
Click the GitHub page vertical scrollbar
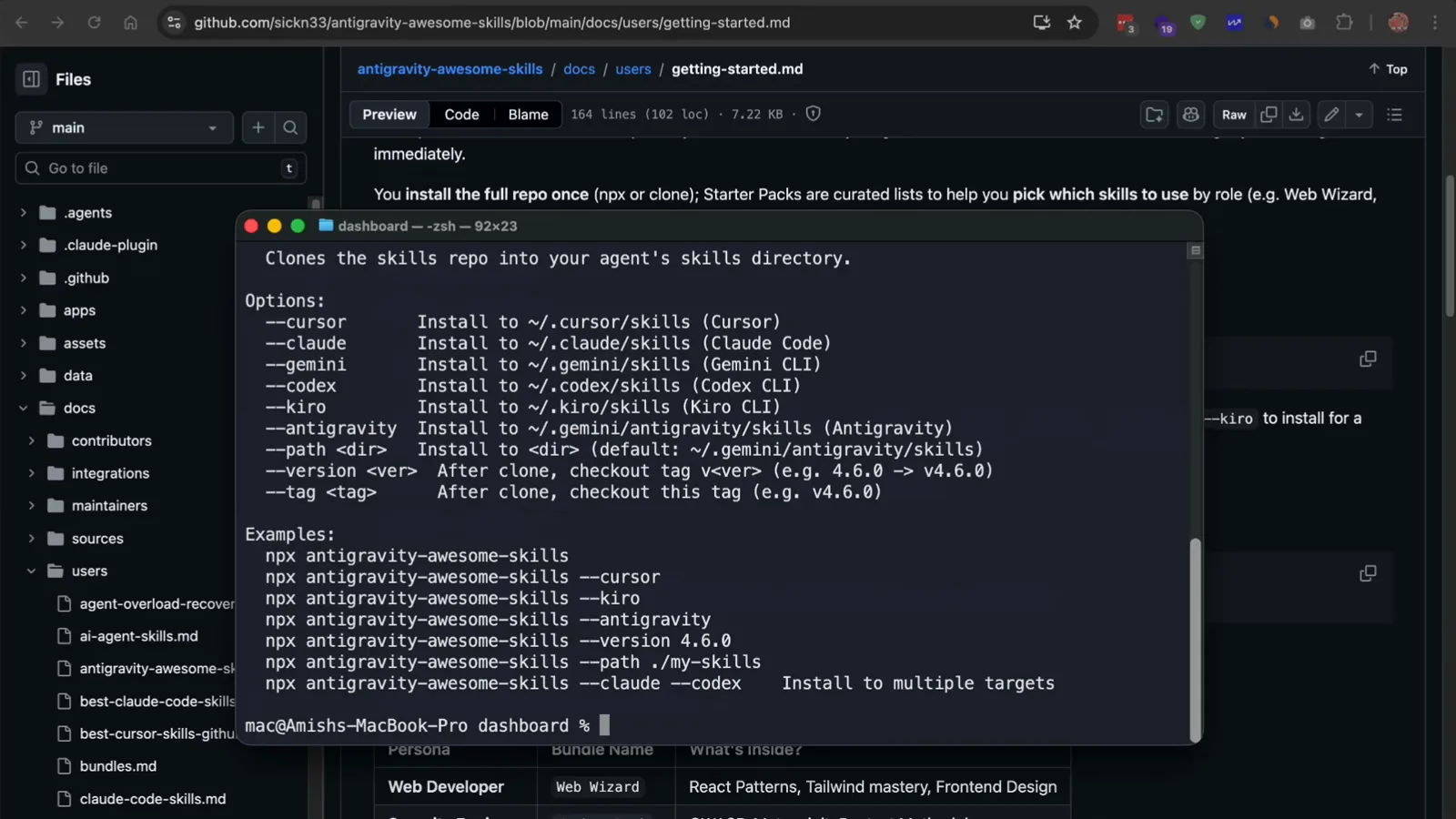(1450, 246)
